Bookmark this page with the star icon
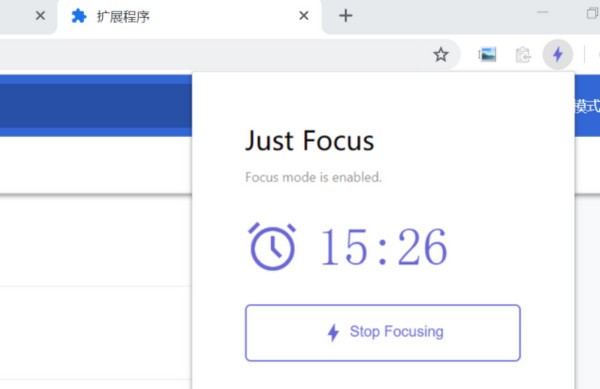 coord(441,54)
